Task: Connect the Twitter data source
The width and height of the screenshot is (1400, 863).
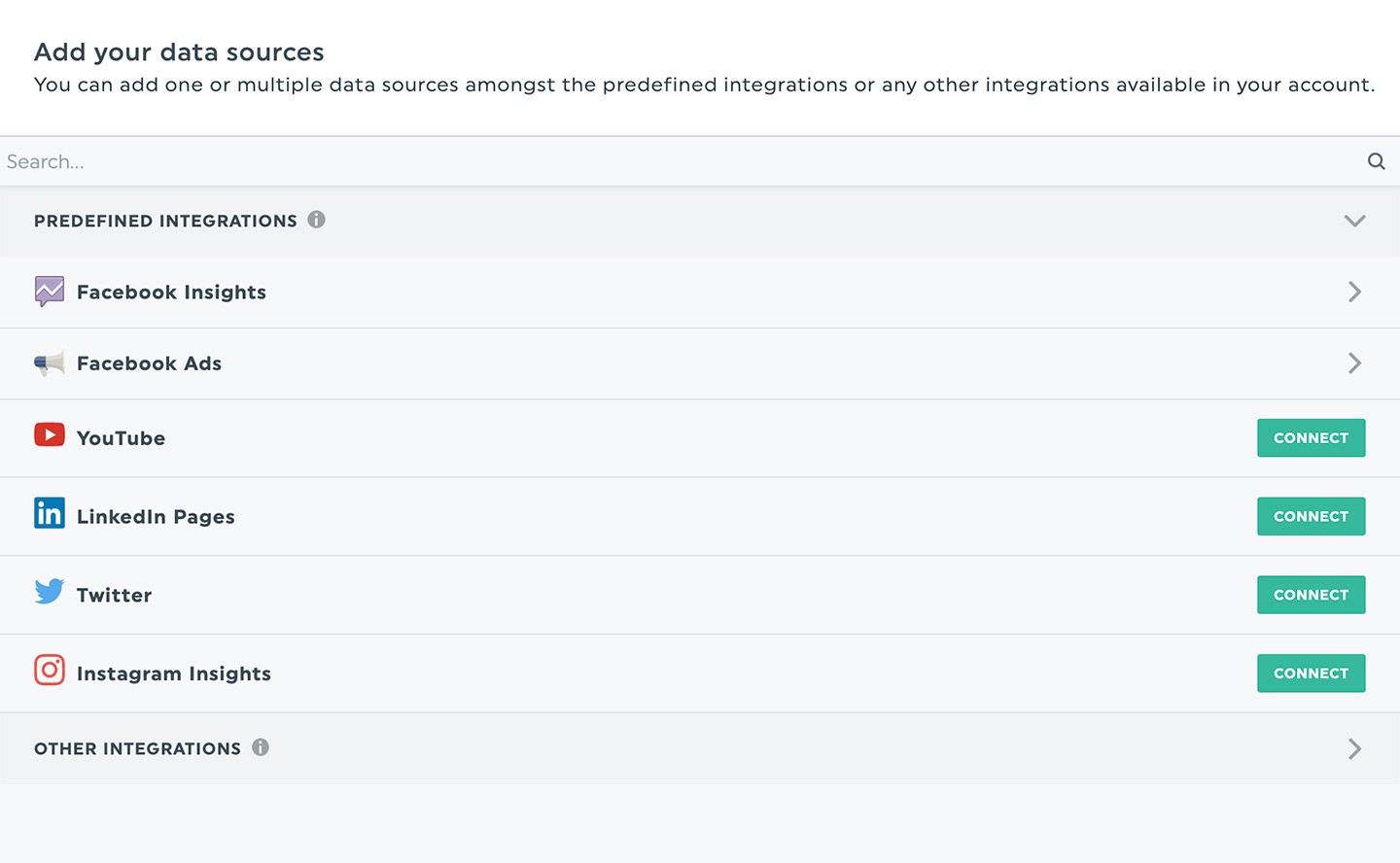Action: click(1311, 595)
